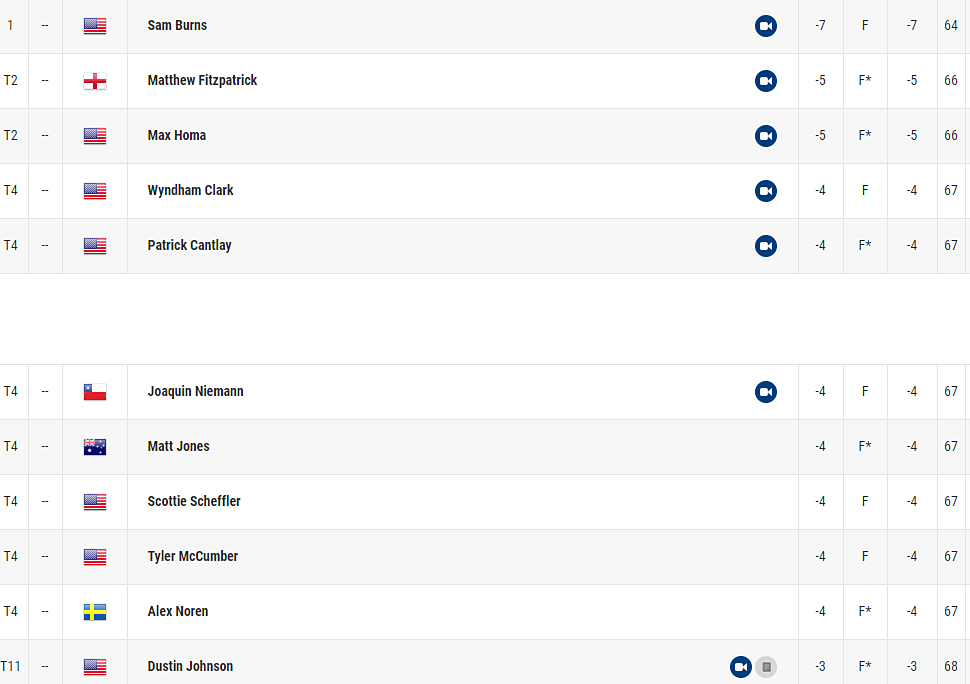Click the England flag beside Matthew Fitzpatrick
This screenshot has height=684, width=970.
(x=95, y=81)
